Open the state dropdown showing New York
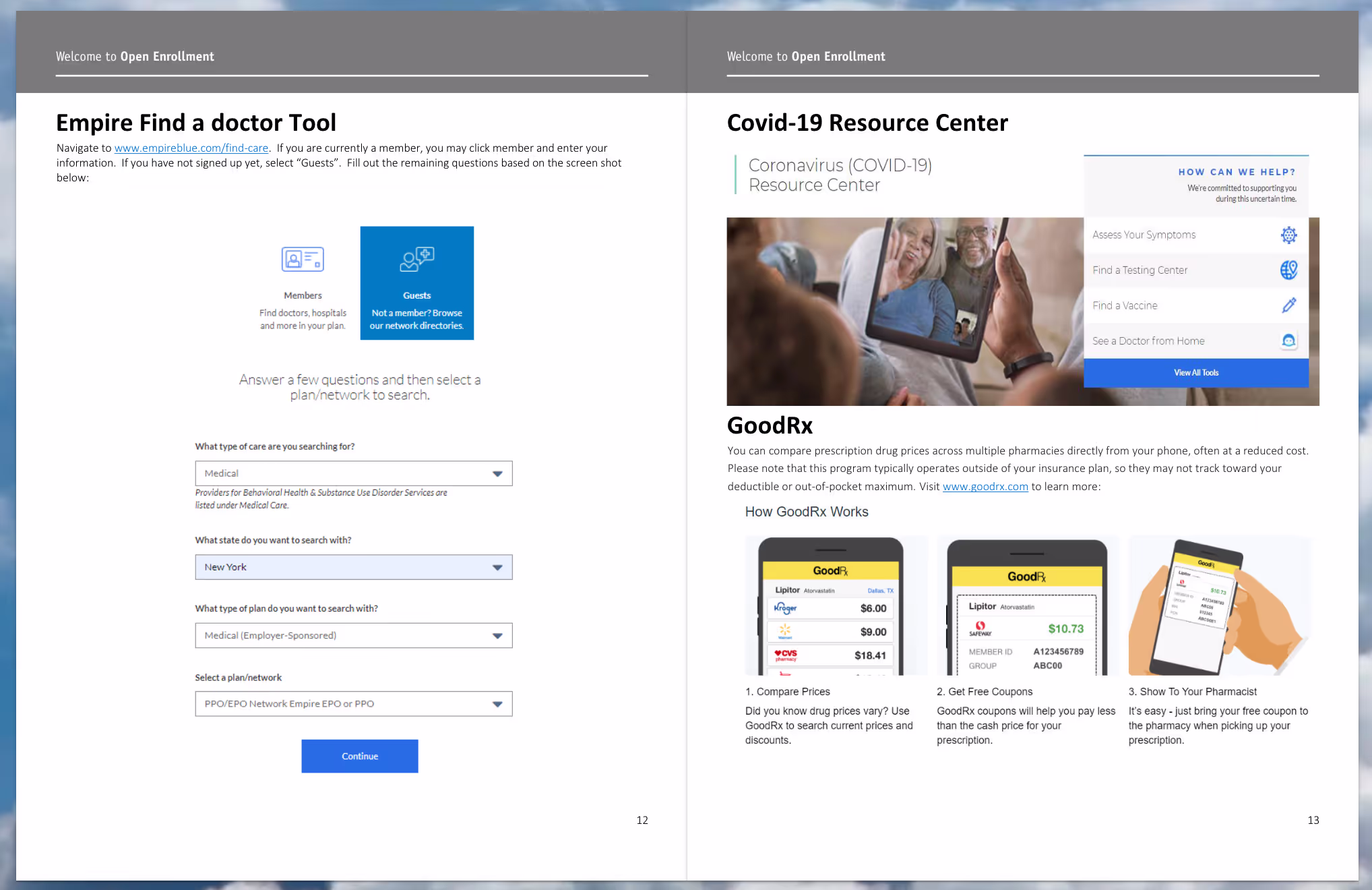 coord(354,567)
